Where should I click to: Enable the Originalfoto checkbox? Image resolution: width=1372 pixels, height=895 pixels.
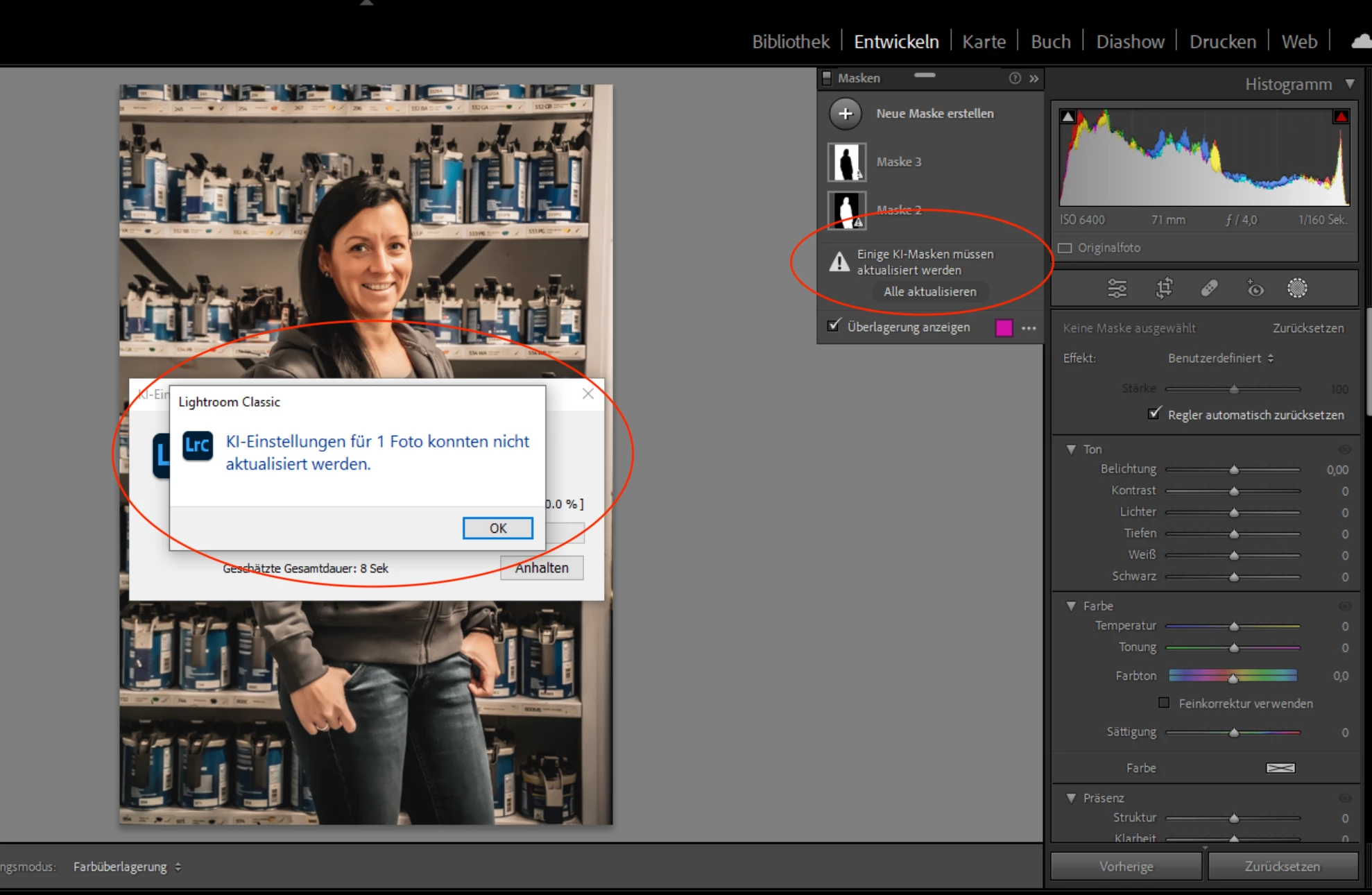coord(1065,248)
